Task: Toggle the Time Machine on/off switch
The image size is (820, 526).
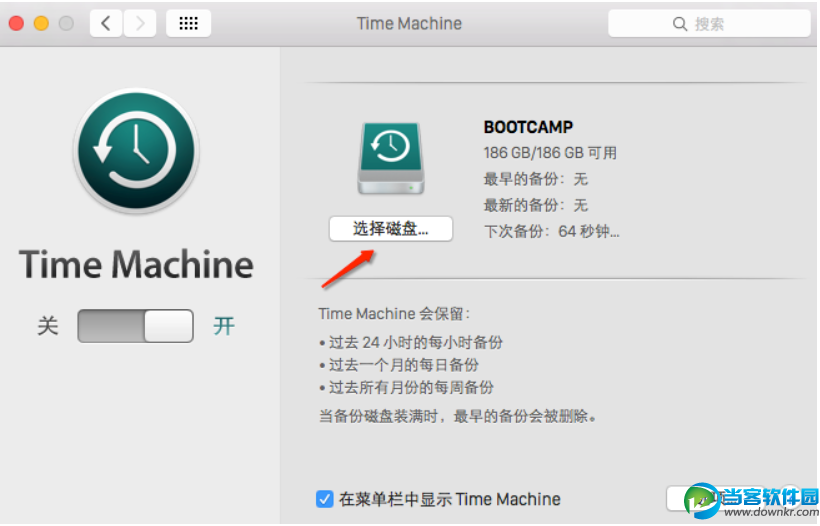Action: point(135,326)
